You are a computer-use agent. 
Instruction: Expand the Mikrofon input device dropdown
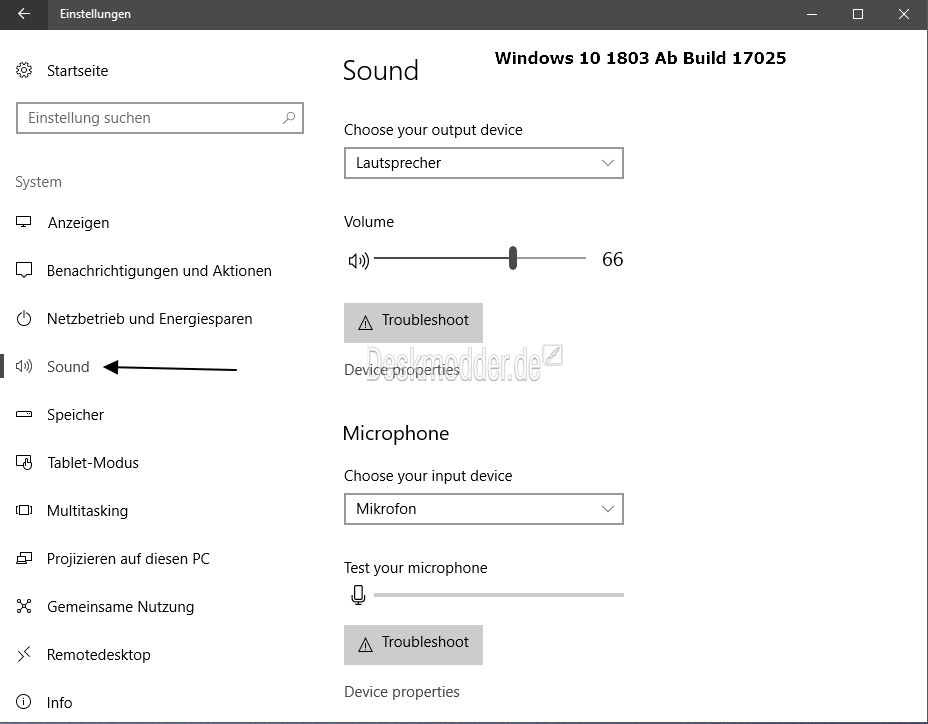pyautogui.click(x=484, y=509)
